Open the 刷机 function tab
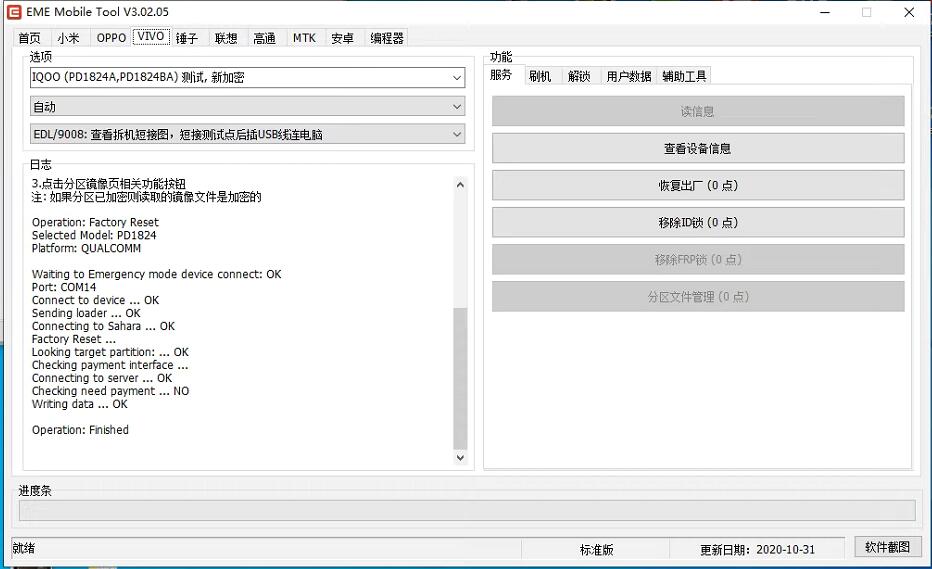This screenshot has width=932, height=569. 540,76
